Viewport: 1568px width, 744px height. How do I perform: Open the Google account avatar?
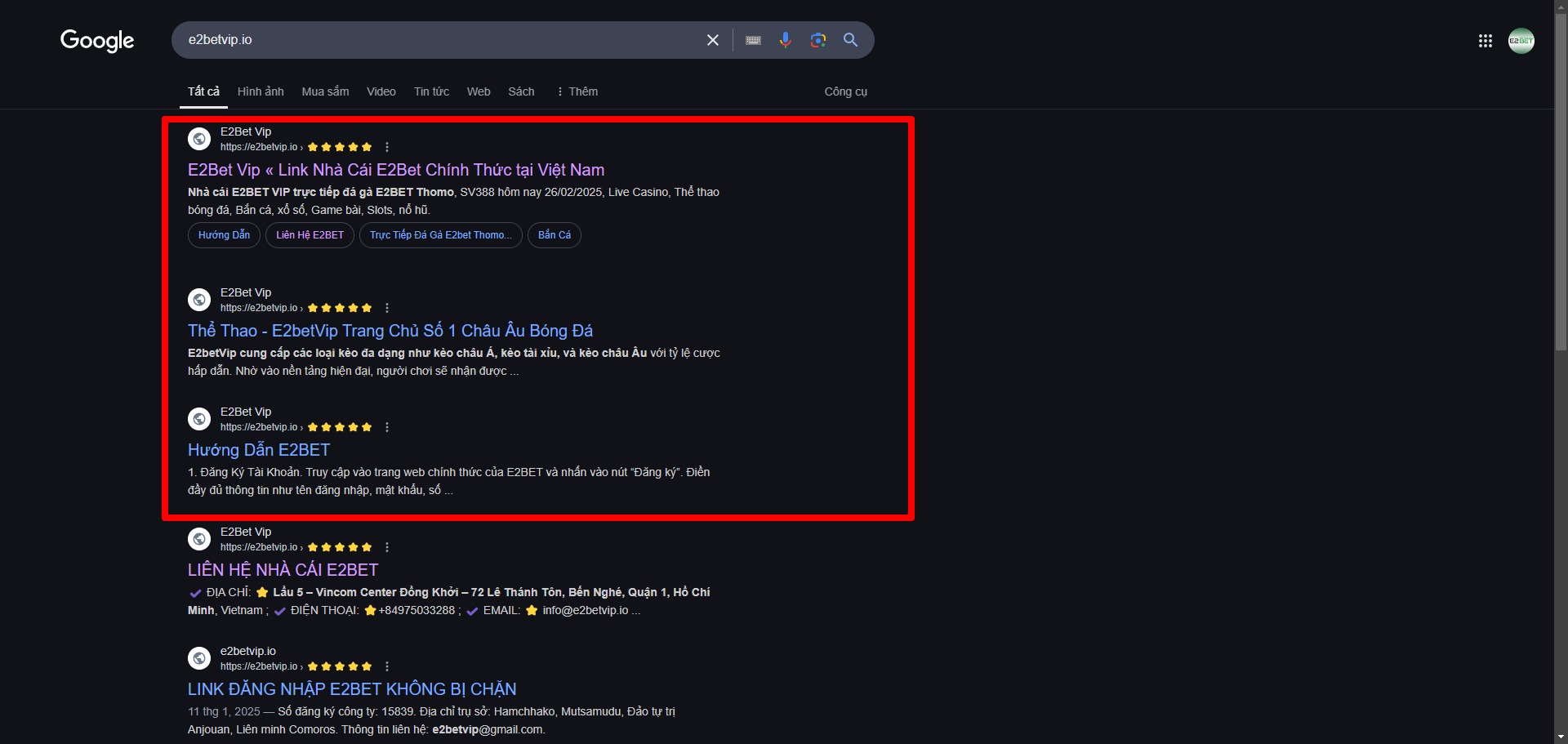click(1521, 41)
